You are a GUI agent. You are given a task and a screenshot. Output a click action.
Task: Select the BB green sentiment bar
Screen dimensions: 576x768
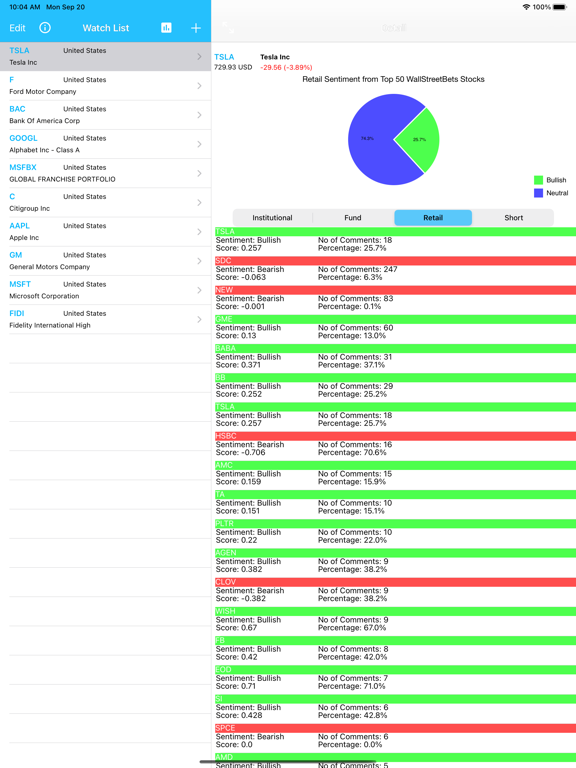395,378
